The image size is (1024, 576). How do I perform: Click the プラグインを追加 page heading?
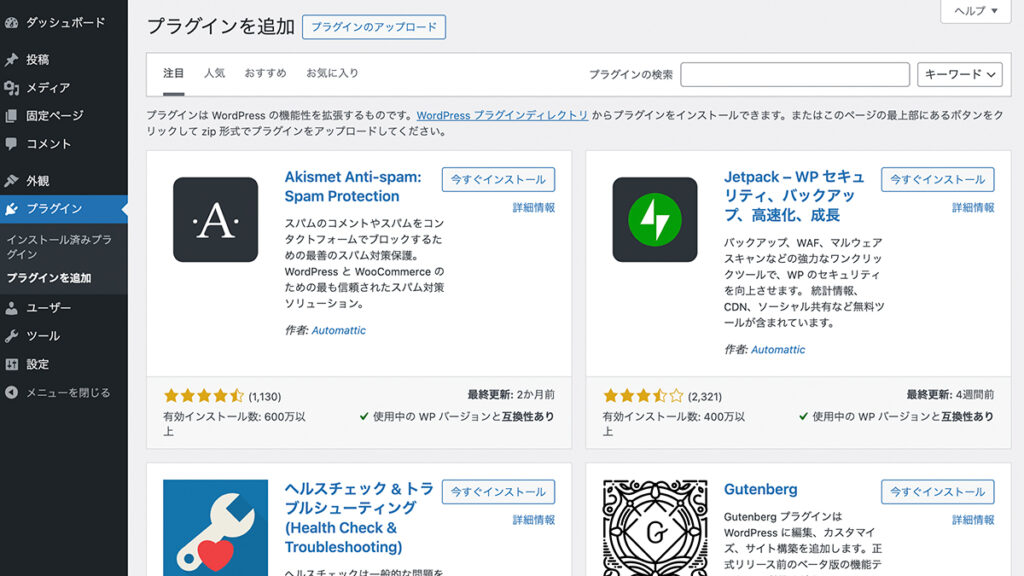point(221,27)
